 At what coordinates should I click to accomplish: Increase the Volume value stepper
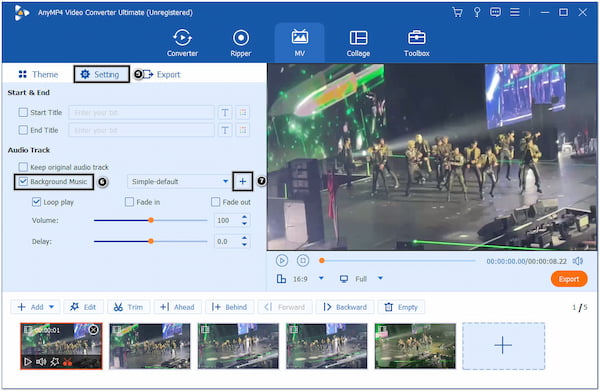coord(244,217)
